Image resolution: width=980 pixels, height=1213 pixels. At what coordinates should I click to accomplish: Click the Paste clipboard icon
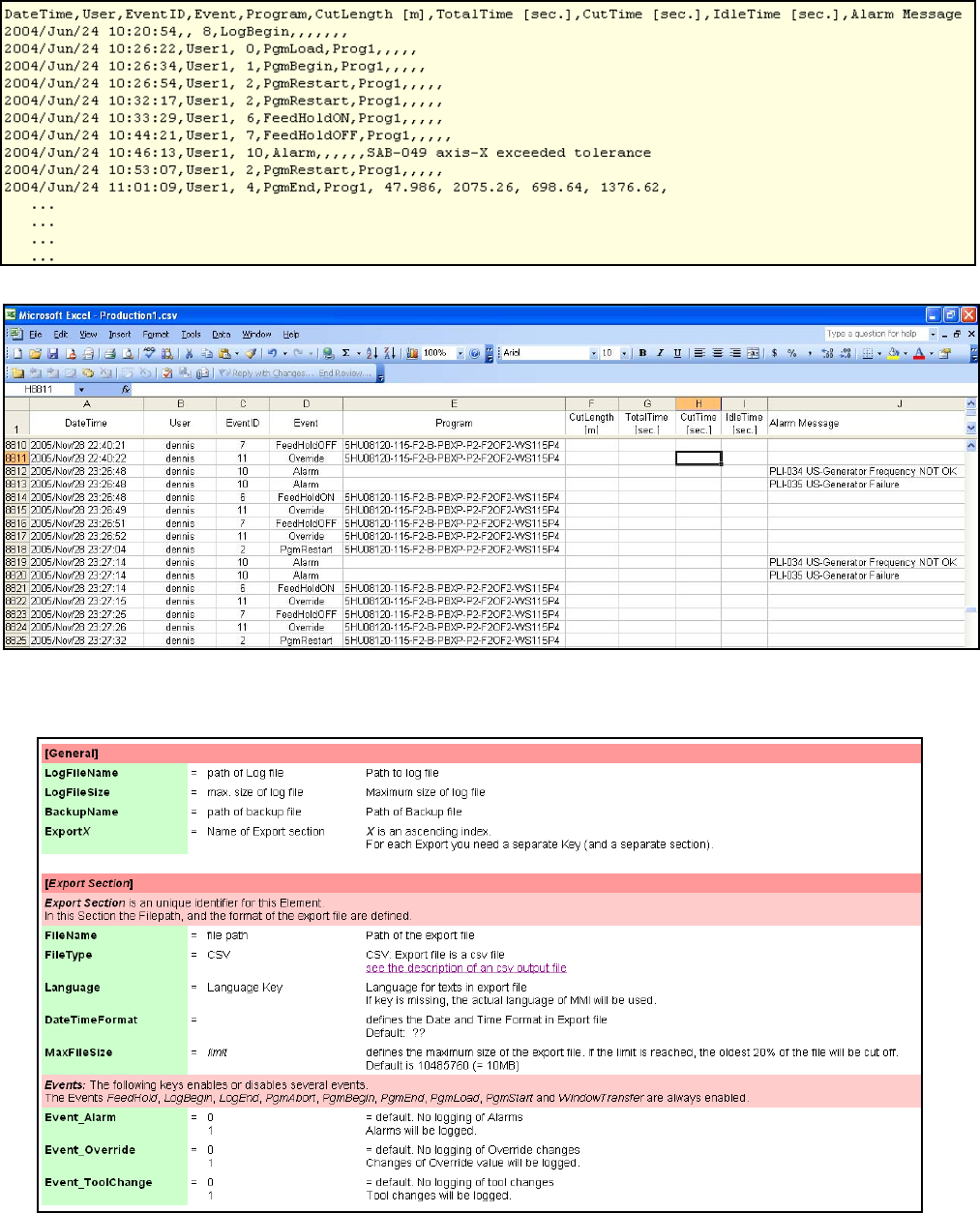[x=224, y=353]
